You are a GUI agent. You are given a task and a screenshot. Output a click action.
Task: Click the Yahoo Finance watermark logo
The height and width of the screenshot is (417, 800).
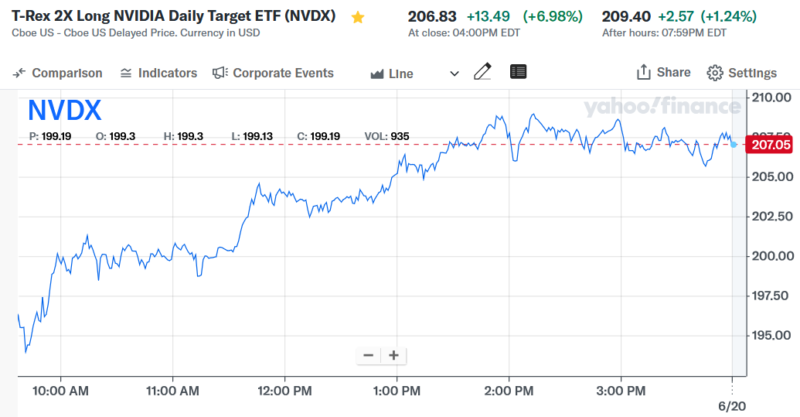[x=657, y=108]
